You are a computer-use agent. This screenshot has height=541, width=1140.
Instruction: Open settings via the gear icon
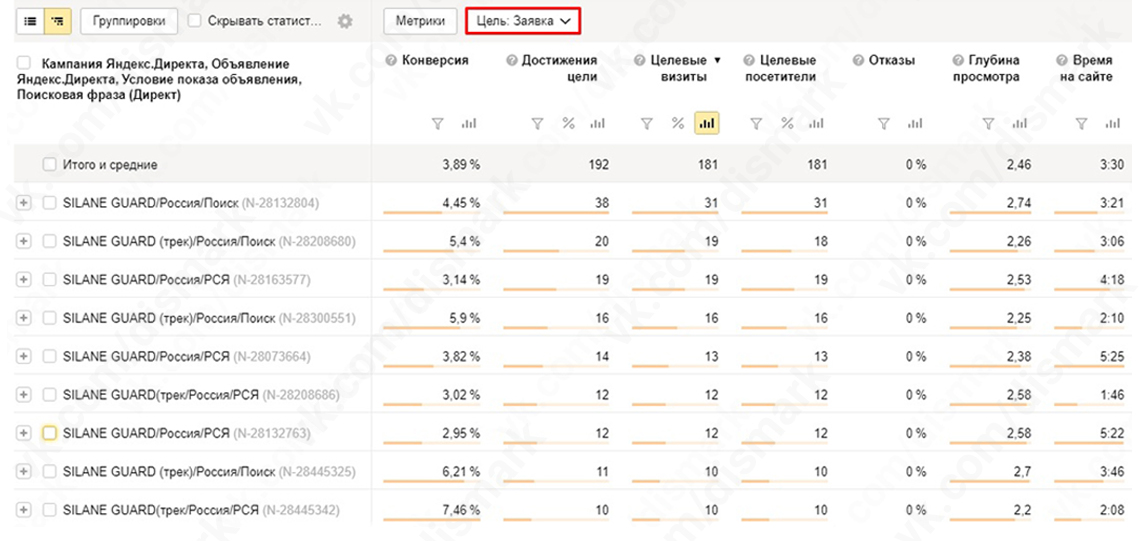pyautogui.click(x=346, y=21)
